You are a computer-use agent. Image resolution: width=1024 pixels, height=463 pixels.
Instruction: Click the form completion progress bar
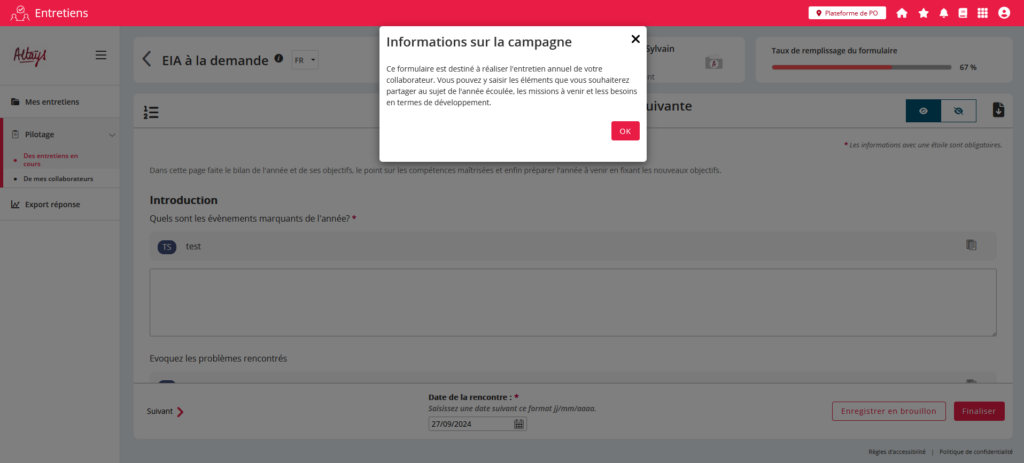pyautogui.click(x=861, y=67)
